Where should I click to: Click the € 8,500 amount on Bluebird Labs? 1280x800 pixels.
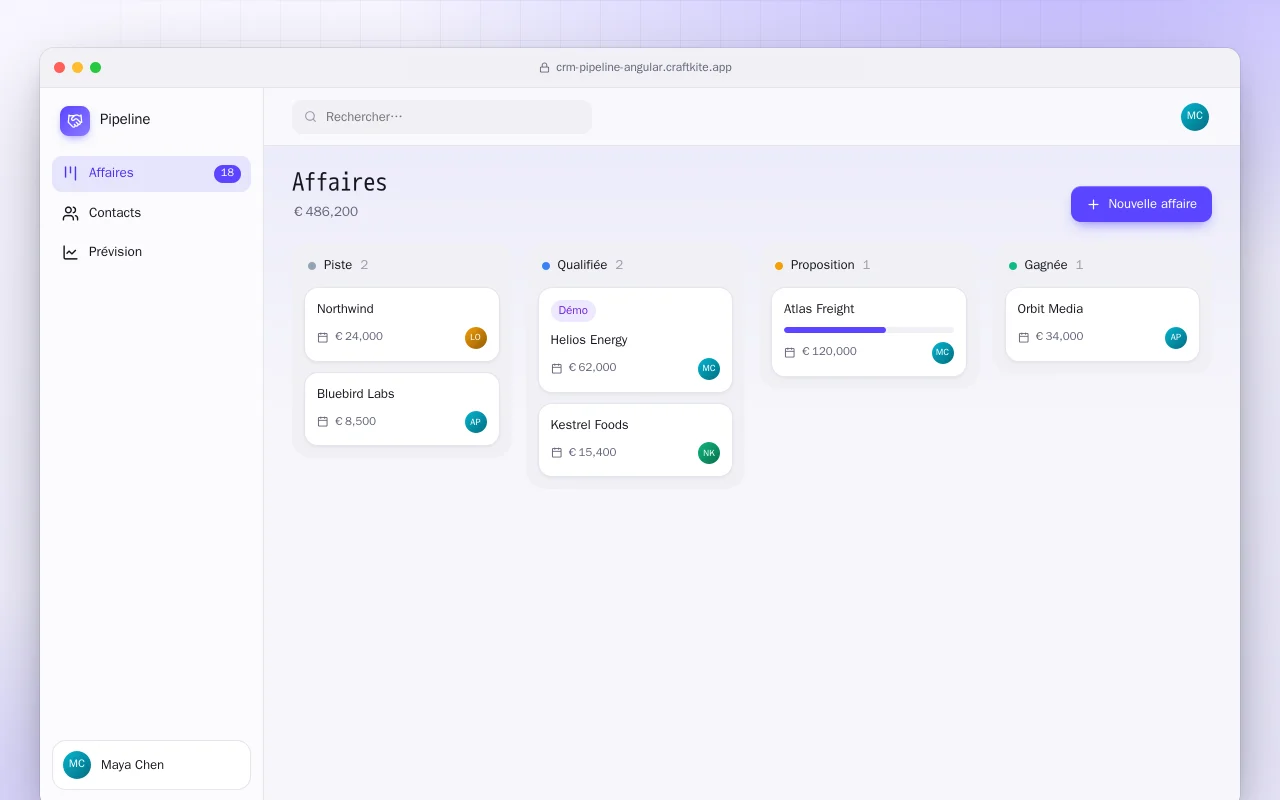pyautogui.click(x=355, y=422)
